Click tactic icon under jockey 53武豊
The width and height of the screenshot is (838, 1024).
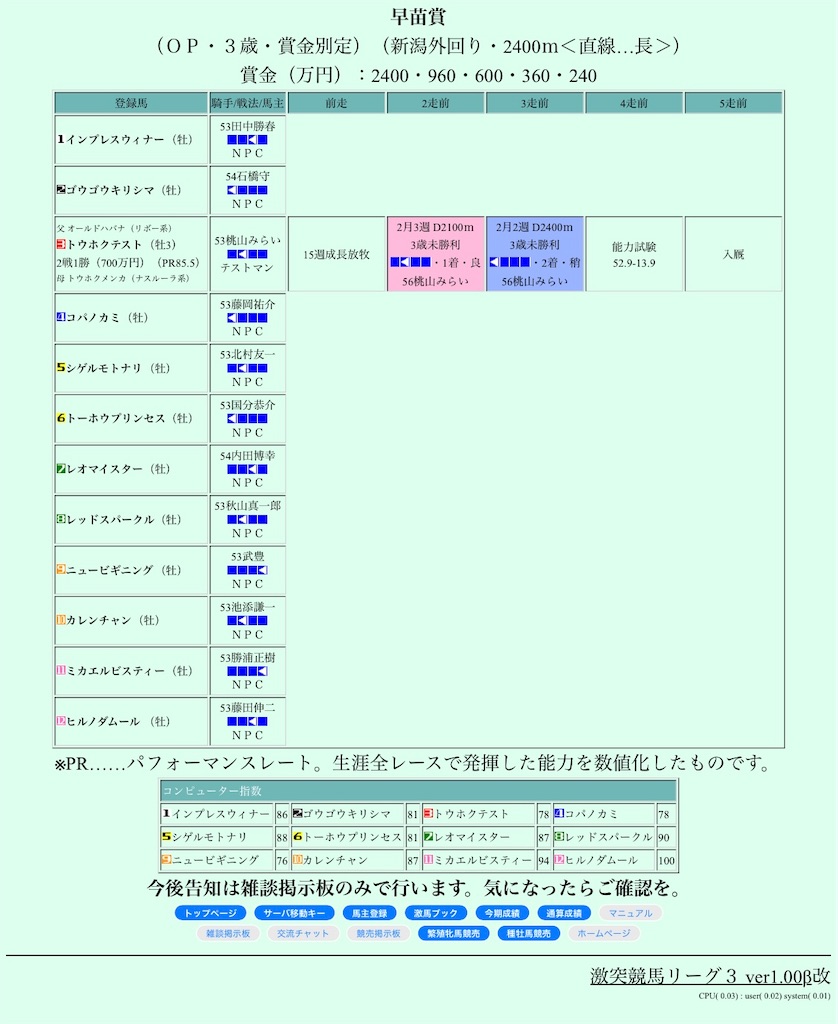click(248, 570)
